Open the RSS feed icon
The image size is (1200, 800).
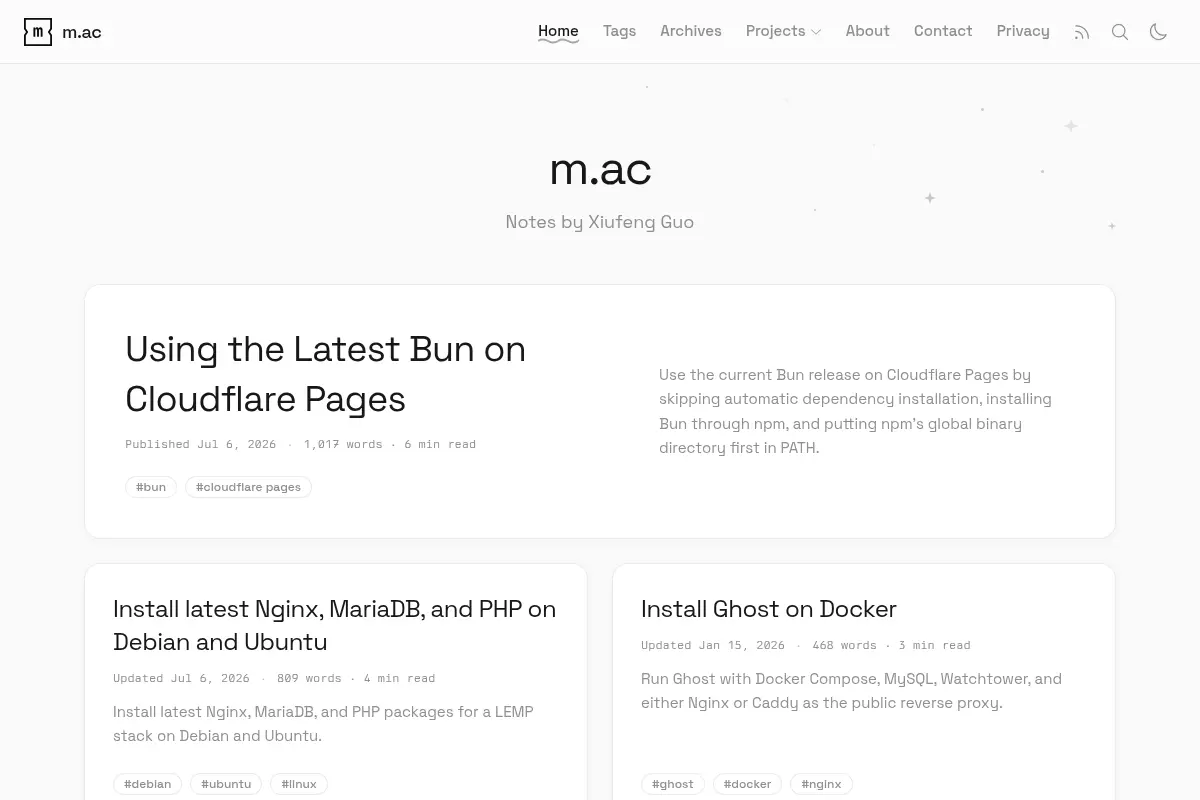point(1082,32)
